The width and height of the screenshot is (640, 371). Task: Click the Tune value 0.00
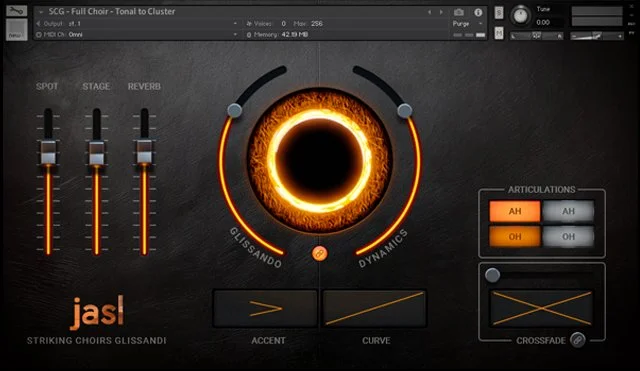(x=543, y=22)
